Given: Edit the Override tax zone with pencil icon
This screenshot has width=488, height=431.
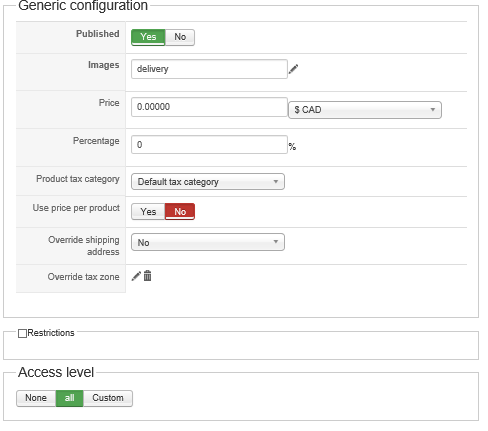Looking at the screenshot, I should tap(136, 276).
